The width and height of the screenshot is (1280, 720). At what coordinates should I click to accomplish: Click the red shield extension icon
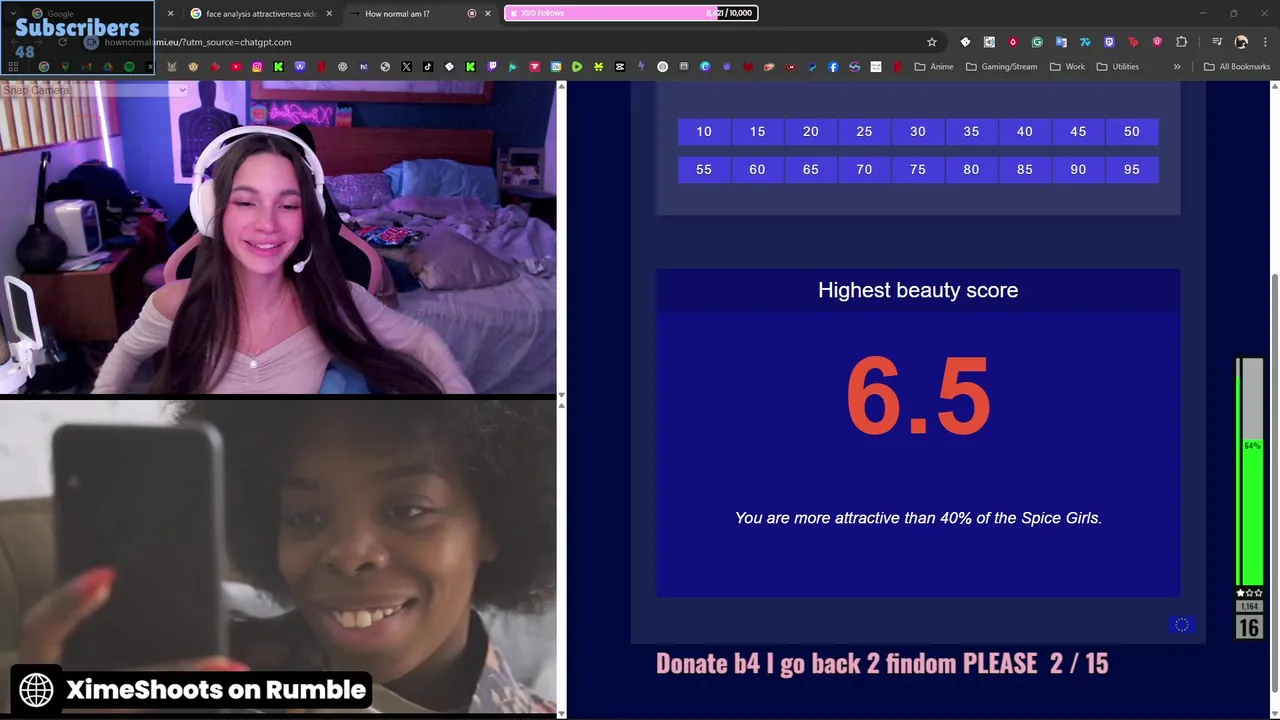point(1158,42)
